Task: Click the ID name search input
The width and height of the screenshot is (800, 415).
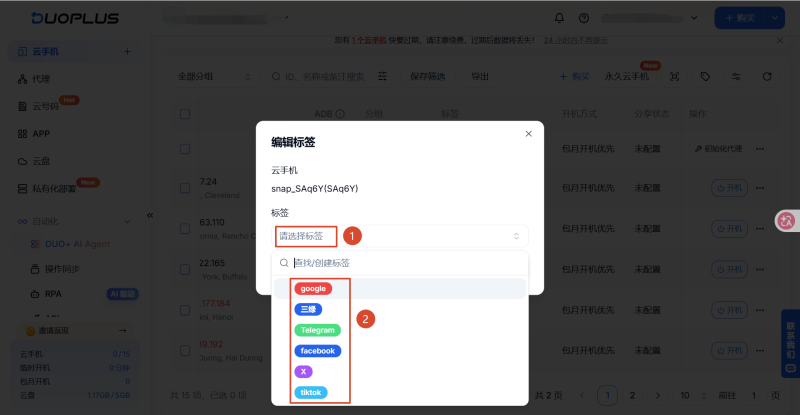Action: coord(324,77)
